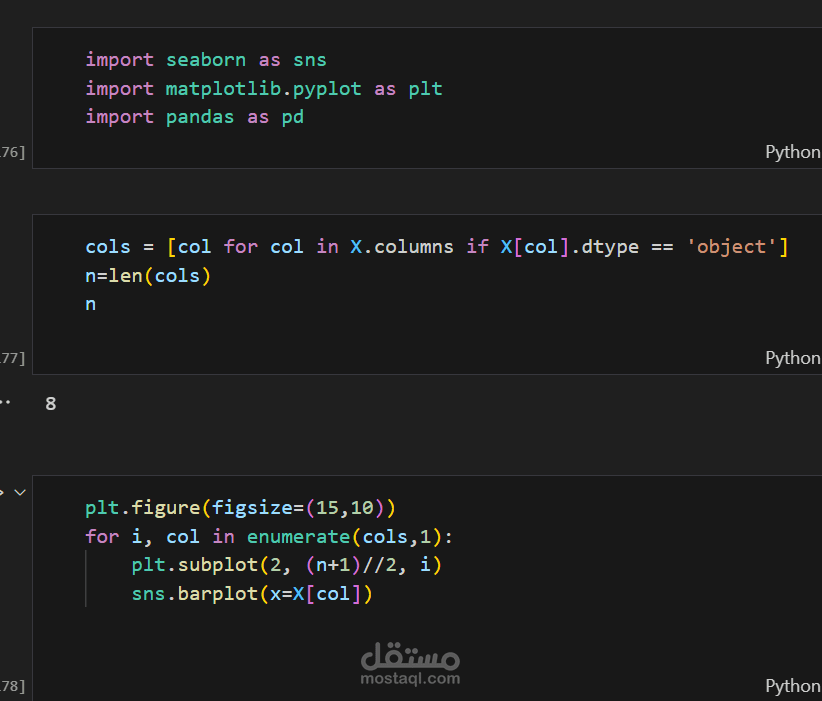Image resolution: width=822 pixels, height=701 pixels.
Task: Click execution count 78 of plotting cell
Action: [12, 686]
